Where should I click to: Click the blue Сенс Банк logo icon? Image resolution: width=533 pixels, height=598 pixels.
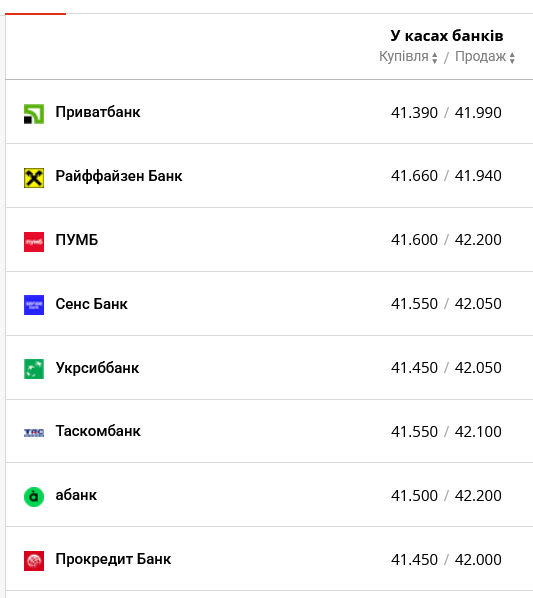34,305
